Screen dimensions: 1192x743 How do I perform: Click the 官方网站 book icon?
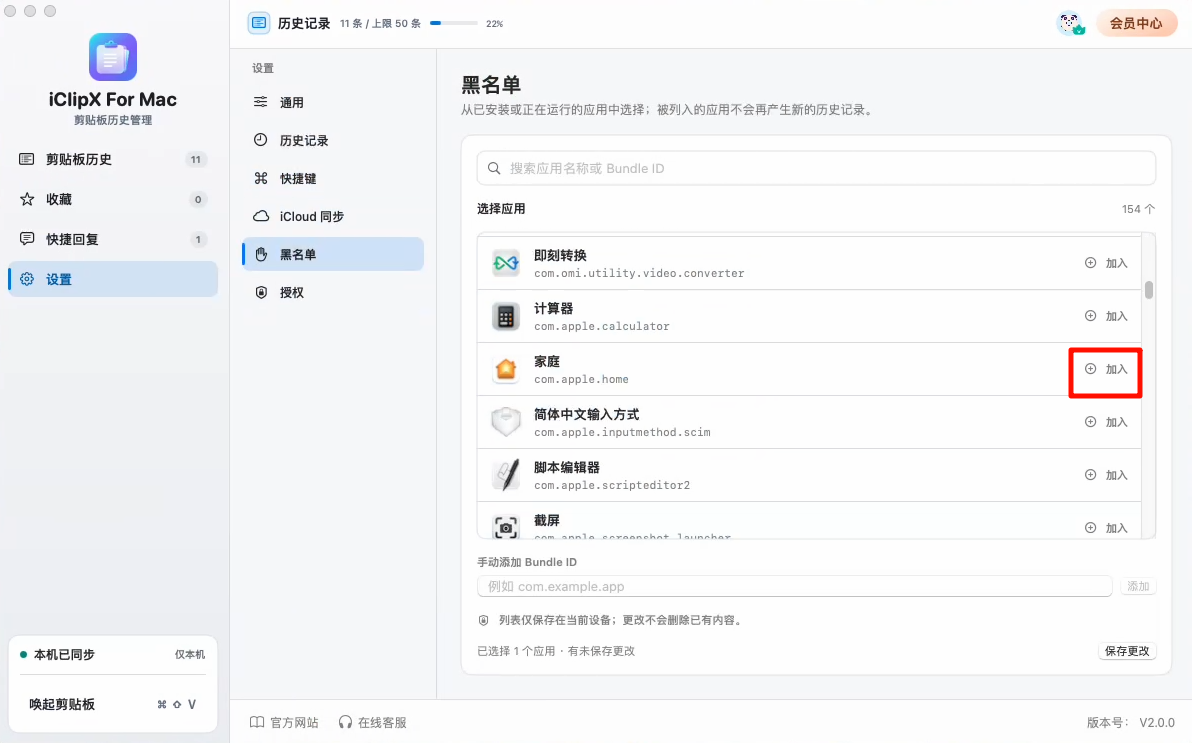point(257,722)
